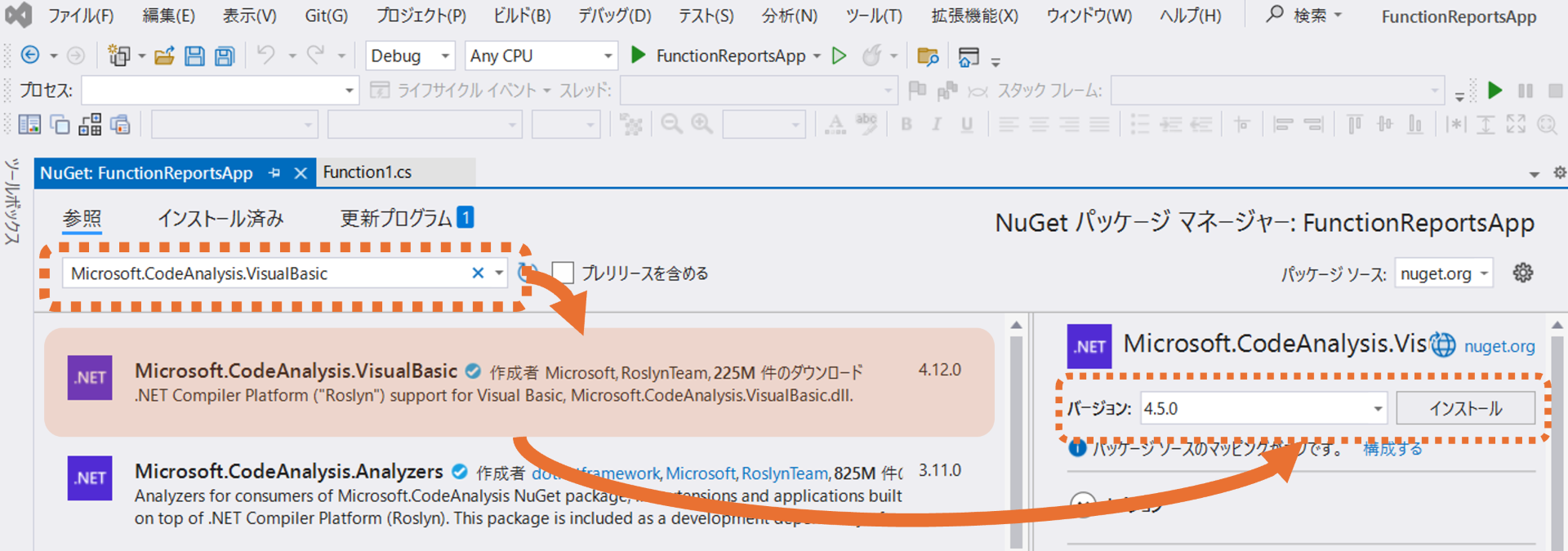Open the nuget.org link
The width and height of the screenshot is (1568, 551).
click(x=1499, y=346)
